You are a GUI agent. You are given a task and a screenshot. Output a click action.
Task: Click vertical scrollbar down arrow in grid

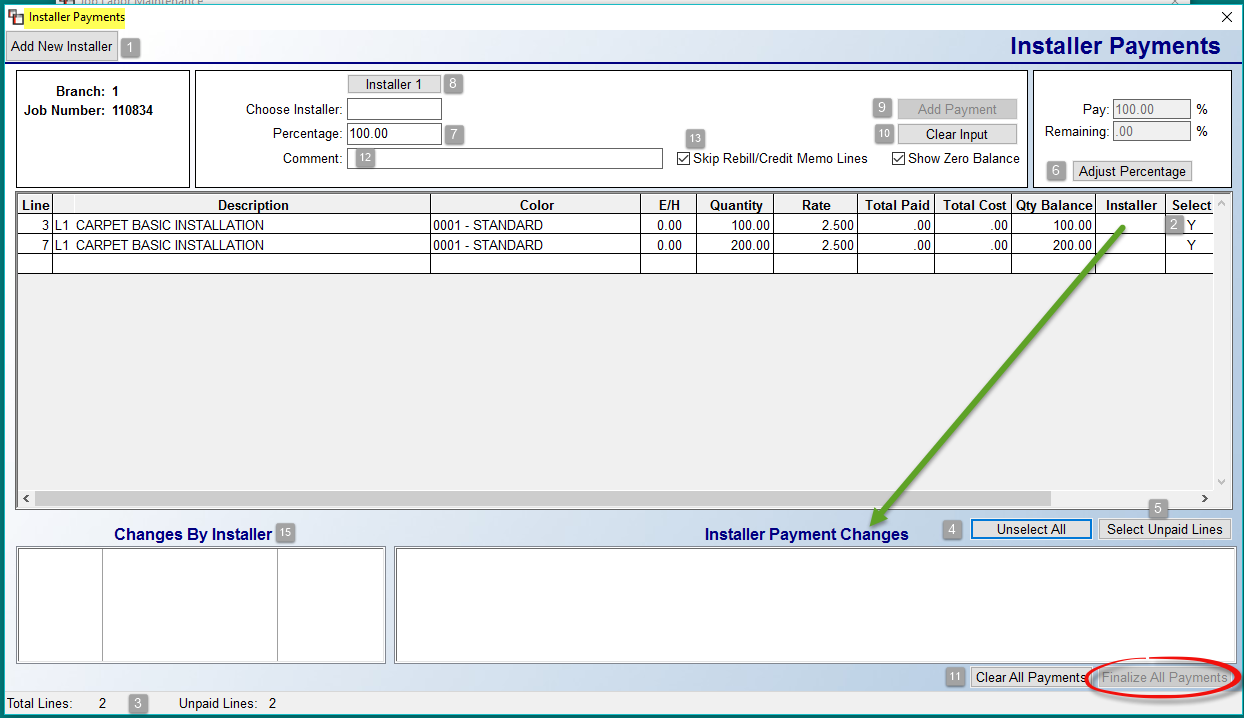pos(1221,481)
